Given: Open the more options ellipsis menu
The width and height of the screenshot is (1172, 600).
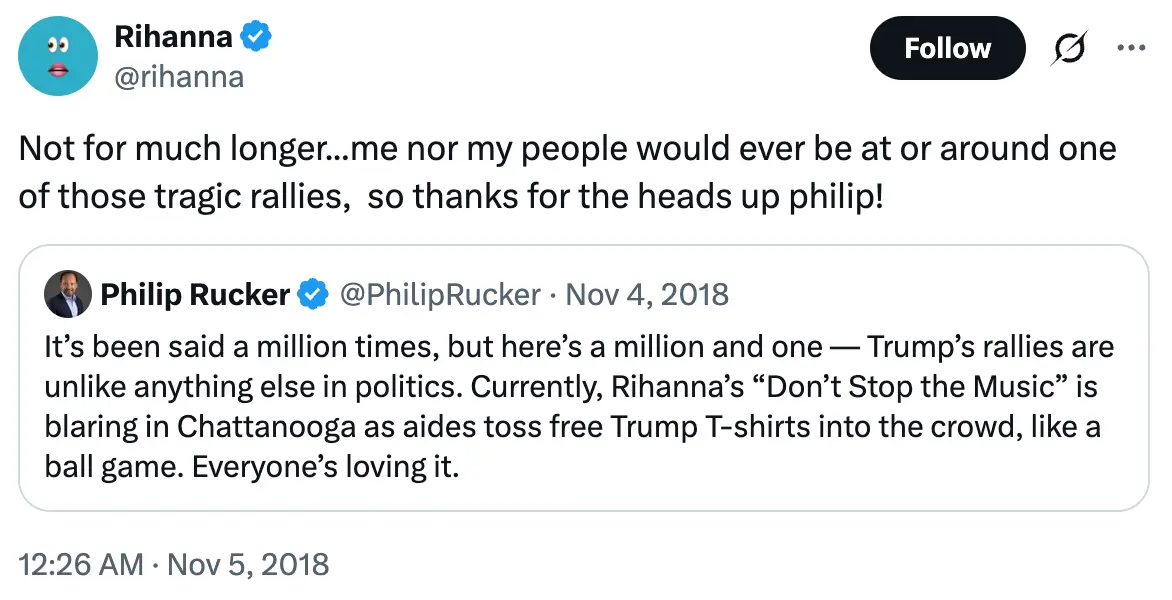Looking at the screenshot, I should pyautogui.click(x=1132, y=47).
